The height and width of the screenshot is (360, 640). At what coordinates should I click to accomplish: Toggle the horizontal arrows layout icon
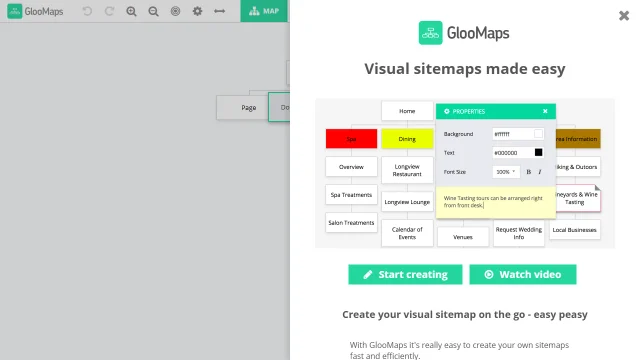tap(220, 11)
